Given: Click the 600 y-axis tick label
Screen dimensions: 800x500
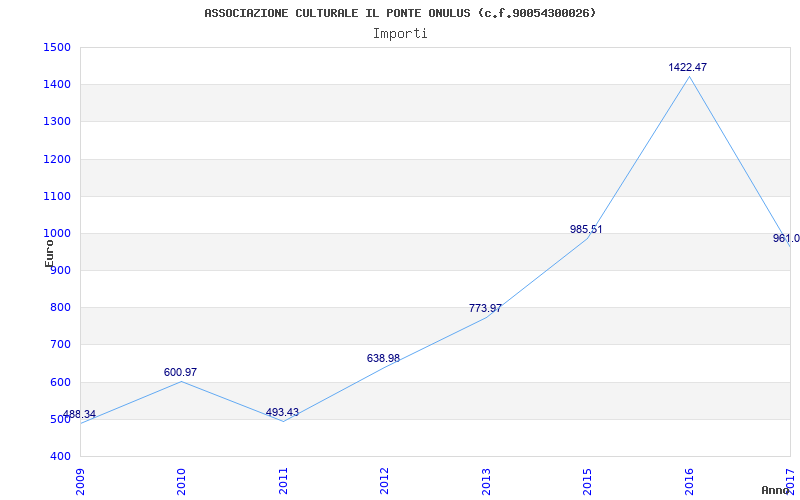Looking at the screenshot, I should 60,383.
